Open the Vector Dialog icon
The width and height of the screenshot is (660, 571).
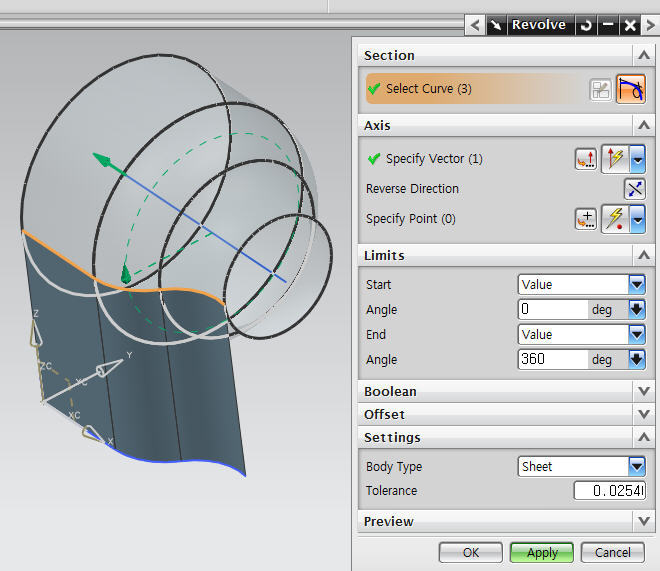point(586,159)
